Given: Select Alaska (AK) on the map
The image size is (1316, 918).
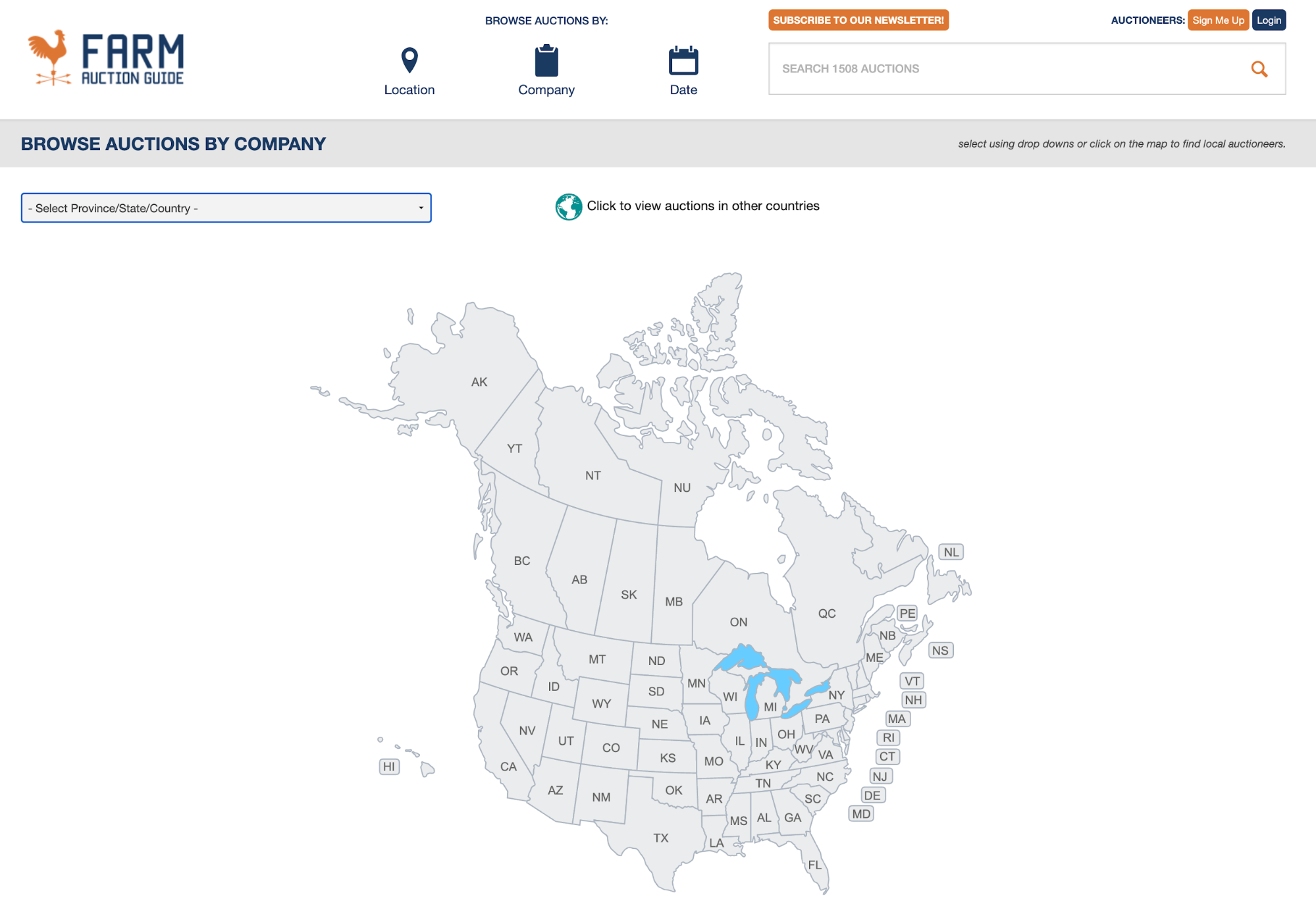Looking at the screenshot, I should point(479,382).
